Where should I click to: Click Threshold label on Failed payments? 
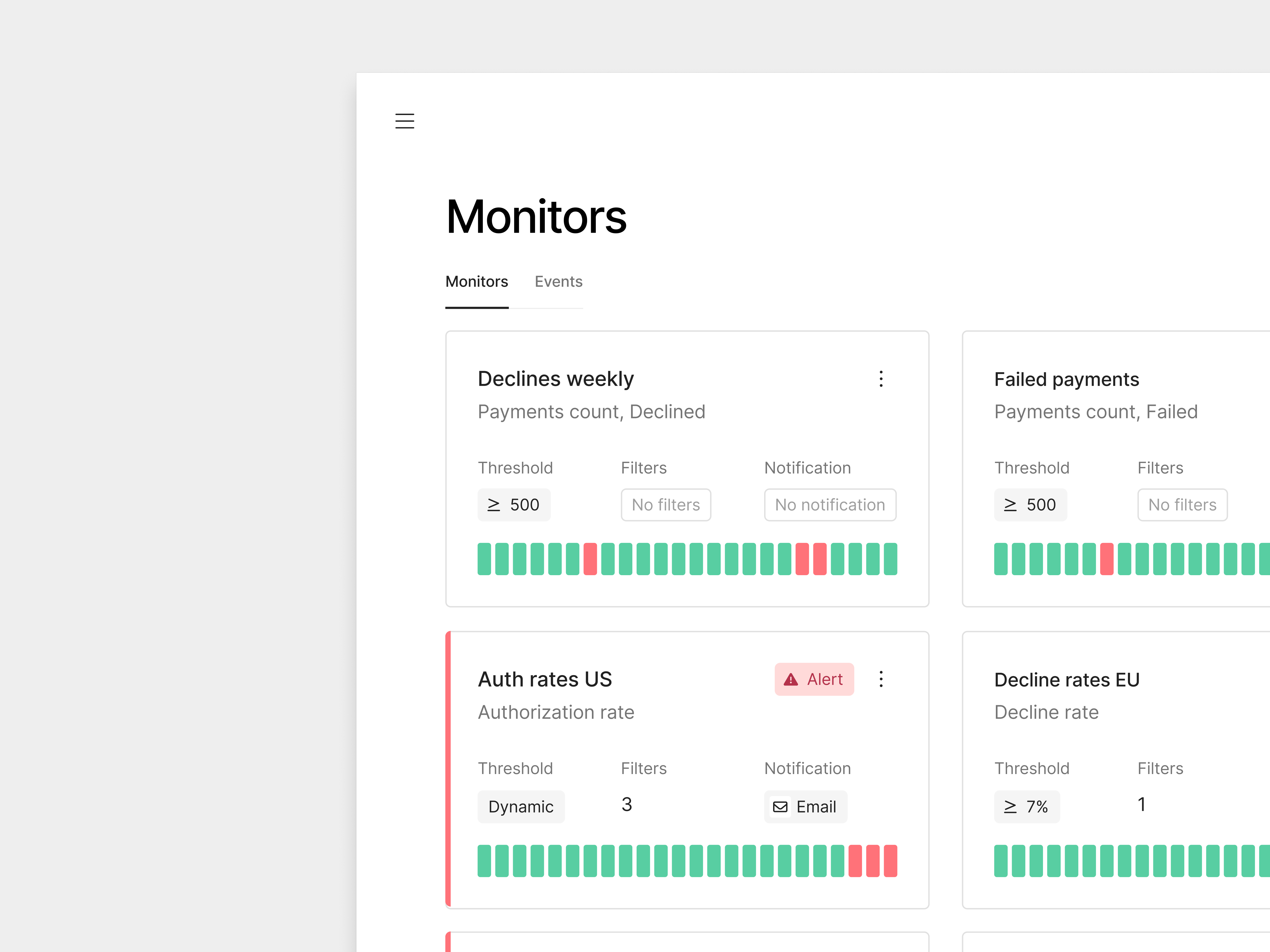tap(1032, 468)
